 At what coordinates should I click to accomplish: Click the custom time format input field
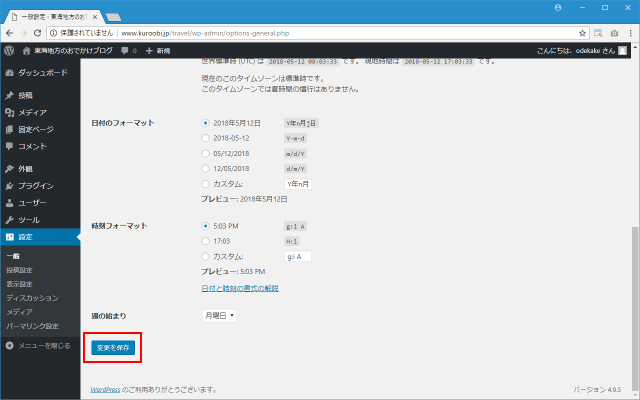pos(298,256)
